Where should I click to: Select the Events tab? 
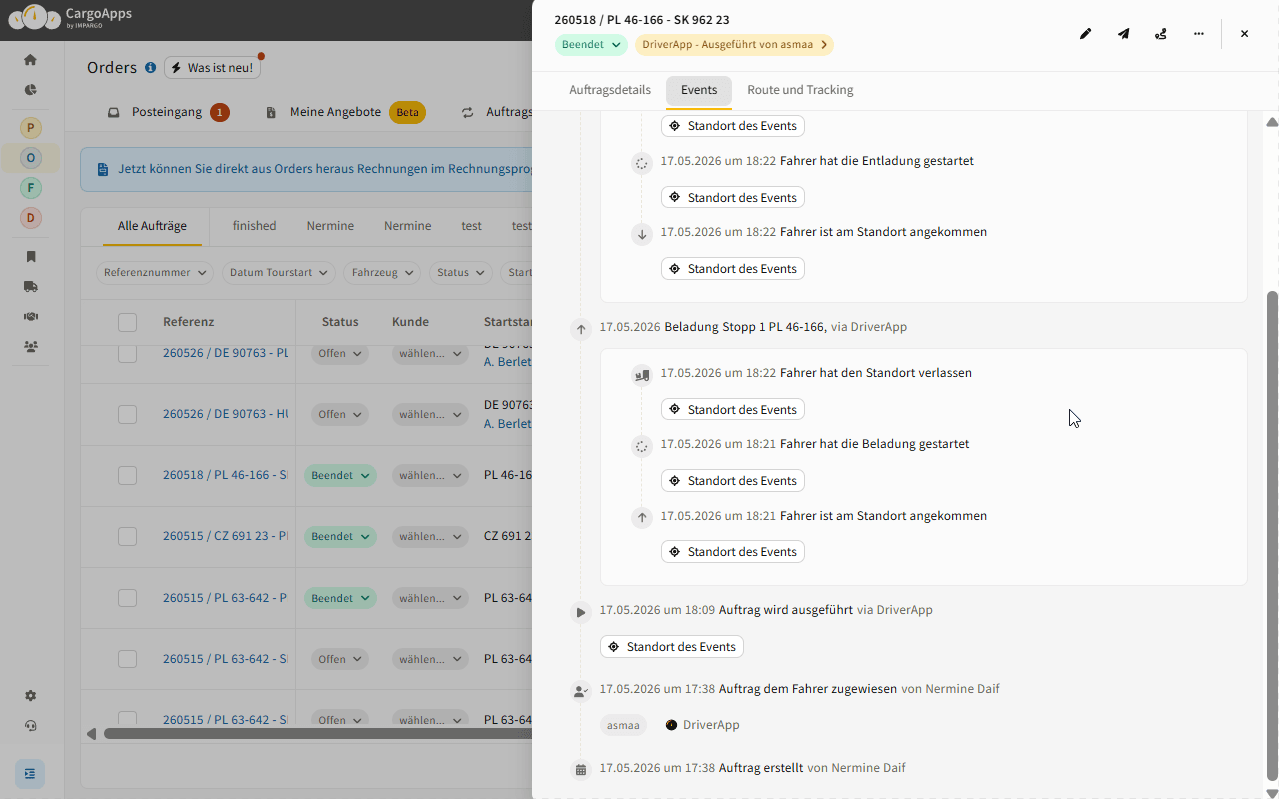[x=699, y=90]
